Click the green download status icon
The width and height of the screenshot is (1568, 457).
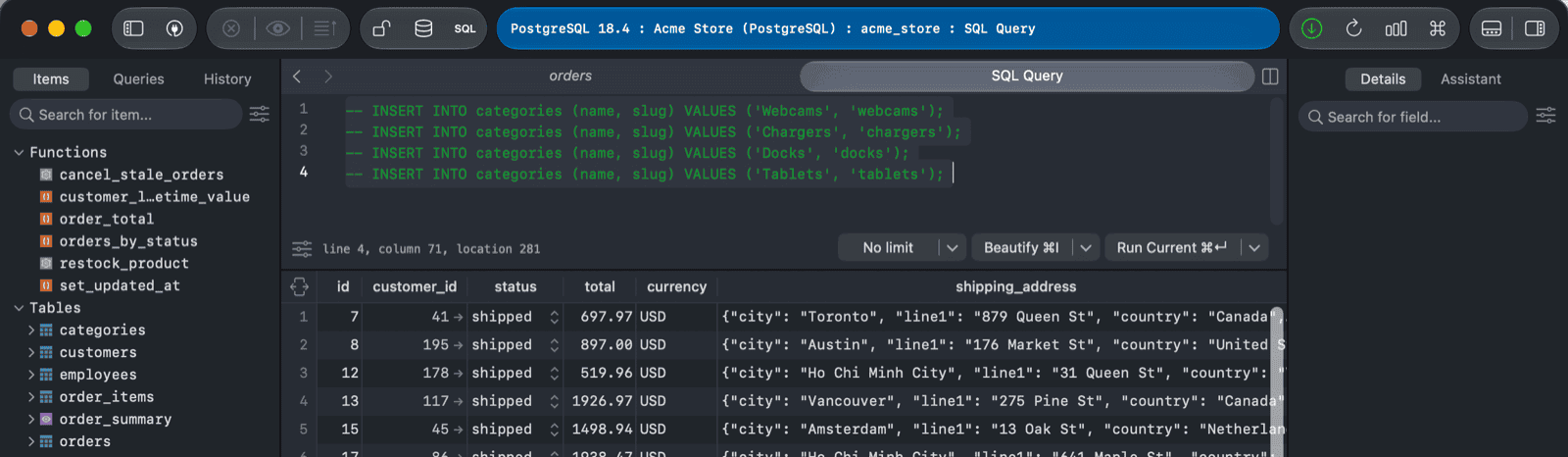pyautogui.click(x=1311, y=28)
